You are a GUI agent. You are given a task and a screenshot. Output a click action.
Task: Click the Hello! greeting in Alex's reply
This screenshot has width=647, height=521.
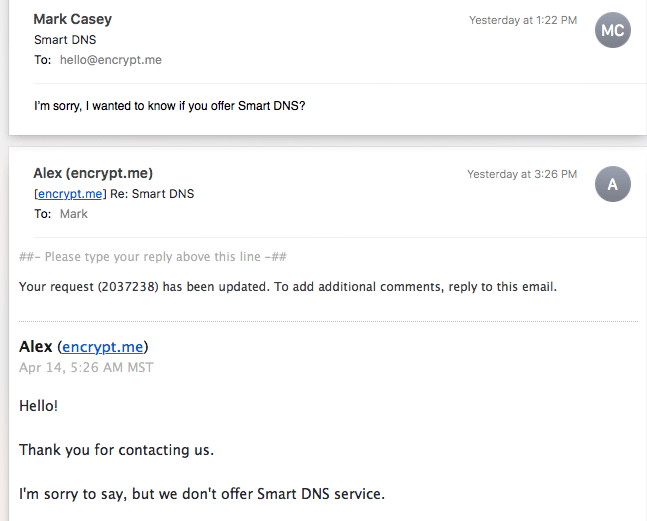(38, 406)
